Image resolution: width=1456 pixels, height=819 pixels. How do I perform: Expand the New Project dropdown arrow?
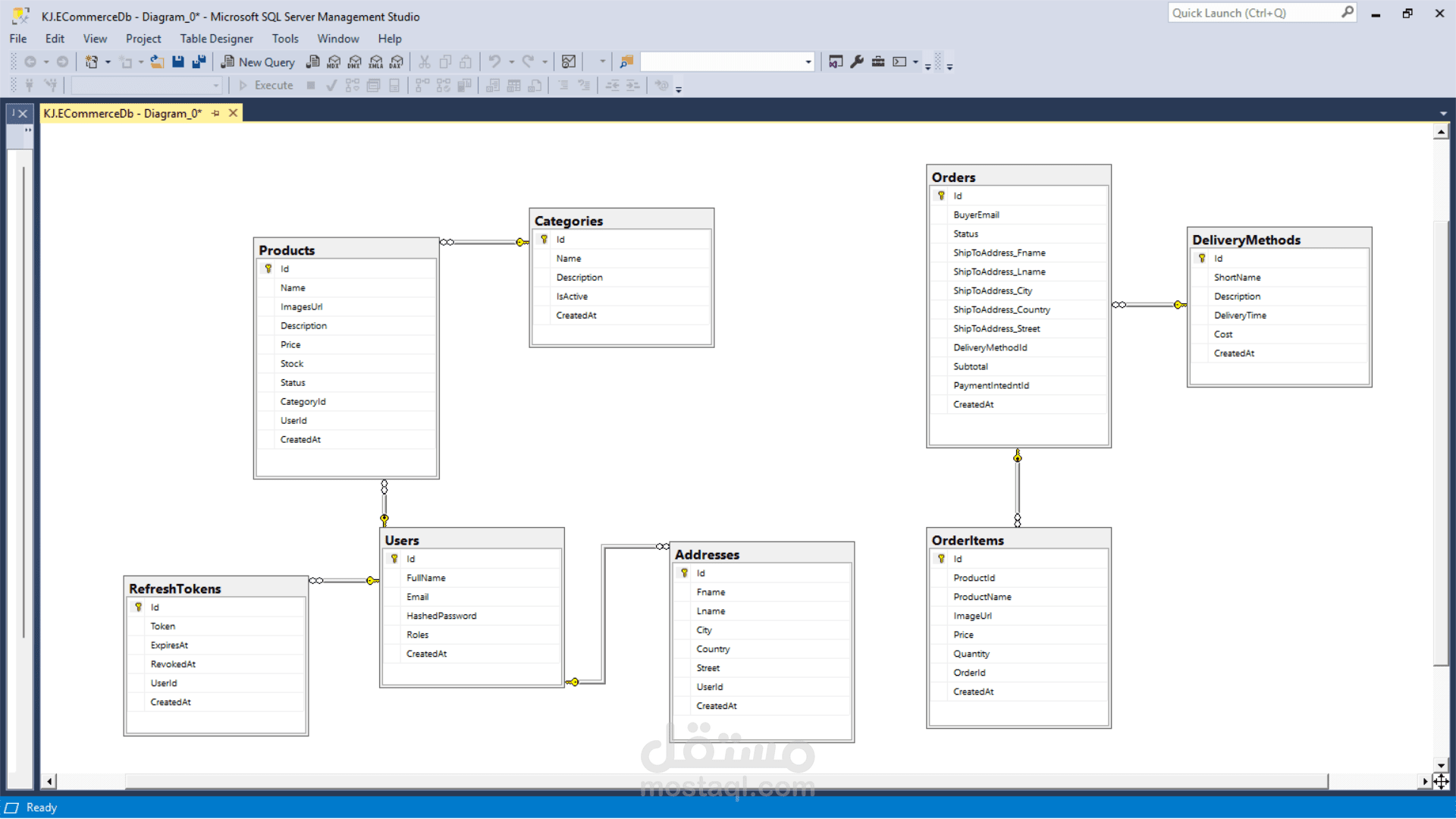[x=108, y=62]
